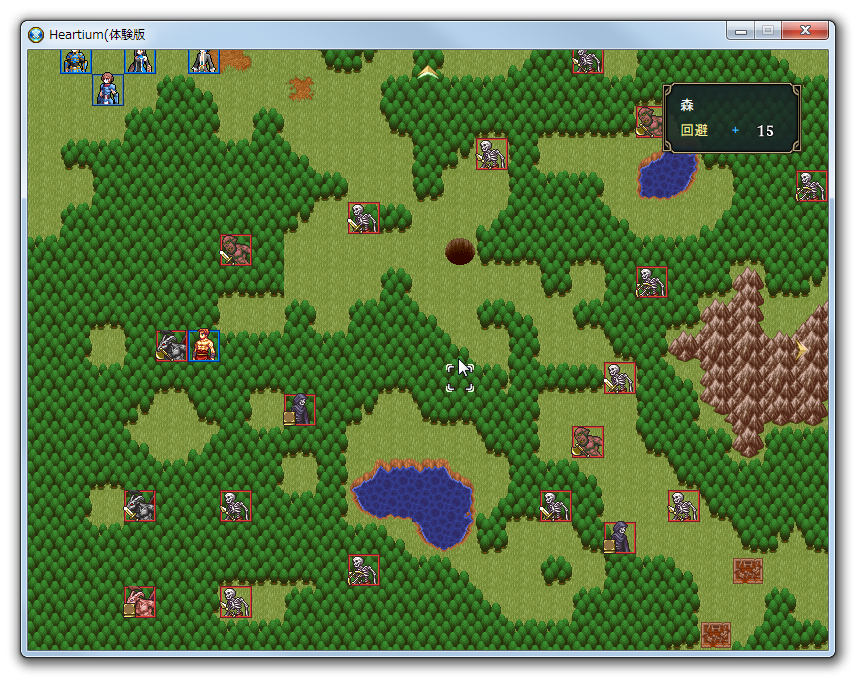Target the skeleton spearman above the ruined chests

pyautogui.click(x=683, y=506)
